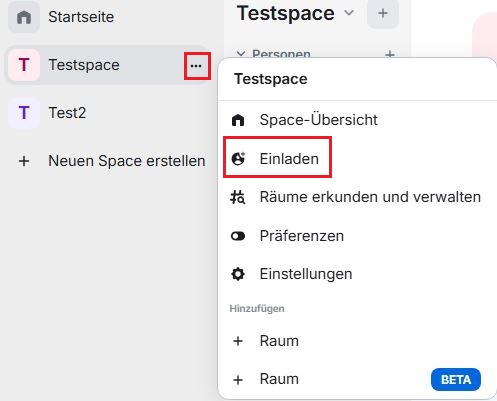Click the purple Test2 avatar icon

[x=24, y=113]
